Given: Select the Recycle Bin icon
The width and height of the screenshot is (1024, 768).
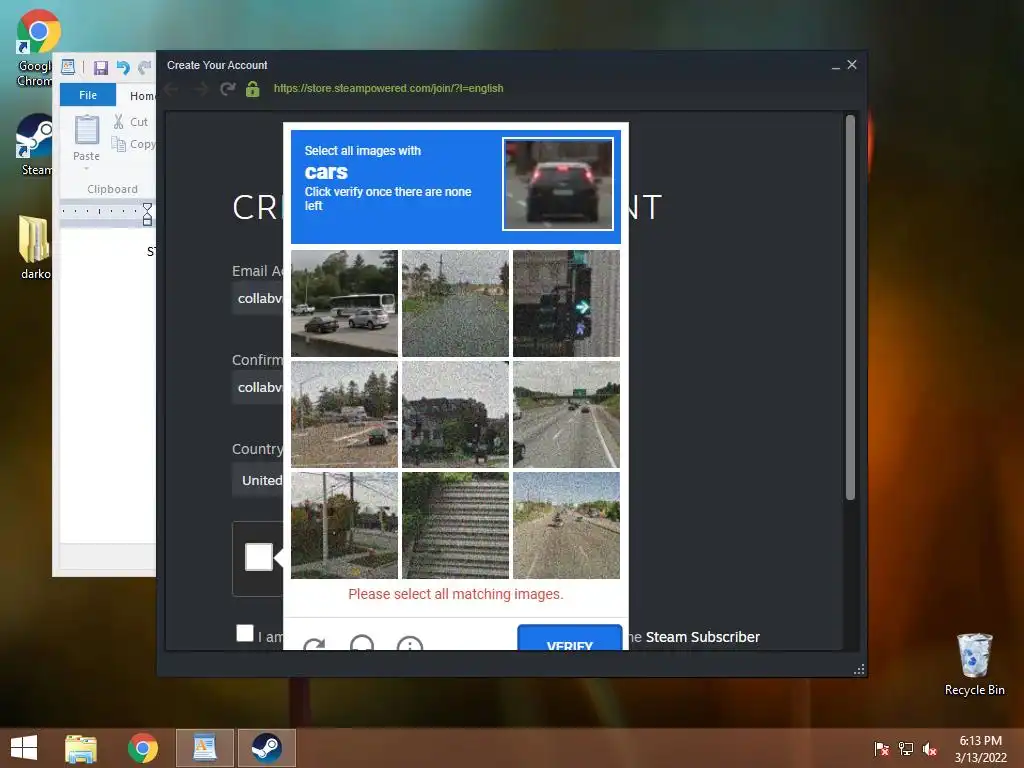Looking at the screenshot, I should point(974,664).
